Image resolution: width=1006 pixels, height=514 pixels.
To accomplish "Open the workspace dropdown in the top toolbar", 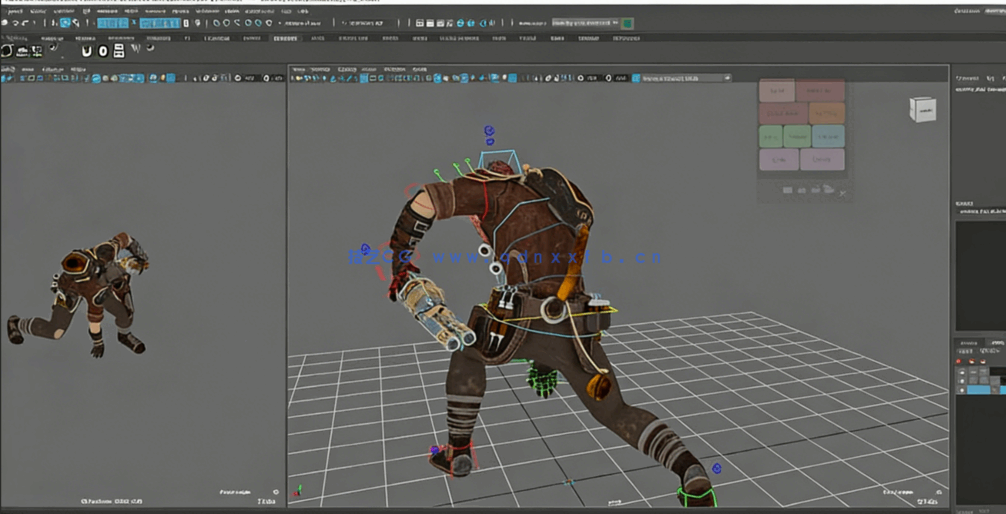I will pyautogui.click(x=584, y=23).
